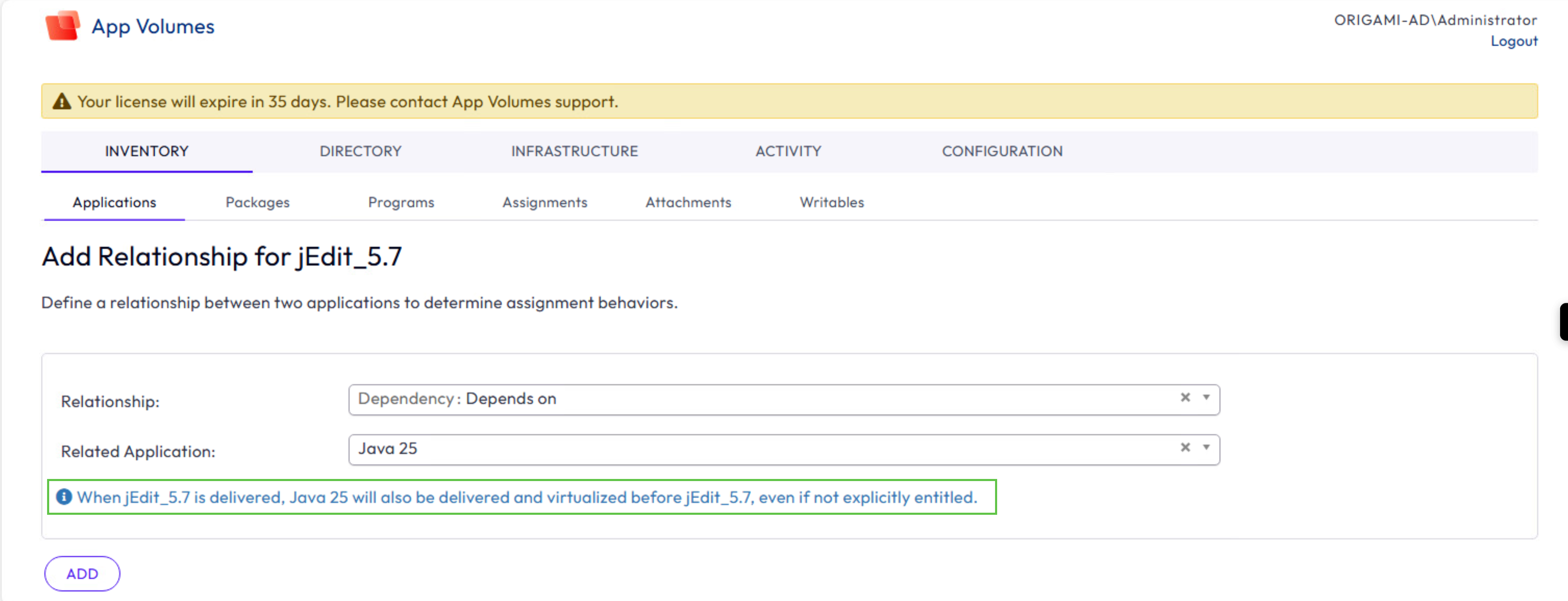This screenshot has height=601, width=1568.
Task: View the Assignments sub-tab
Action: tap(545, 202)
